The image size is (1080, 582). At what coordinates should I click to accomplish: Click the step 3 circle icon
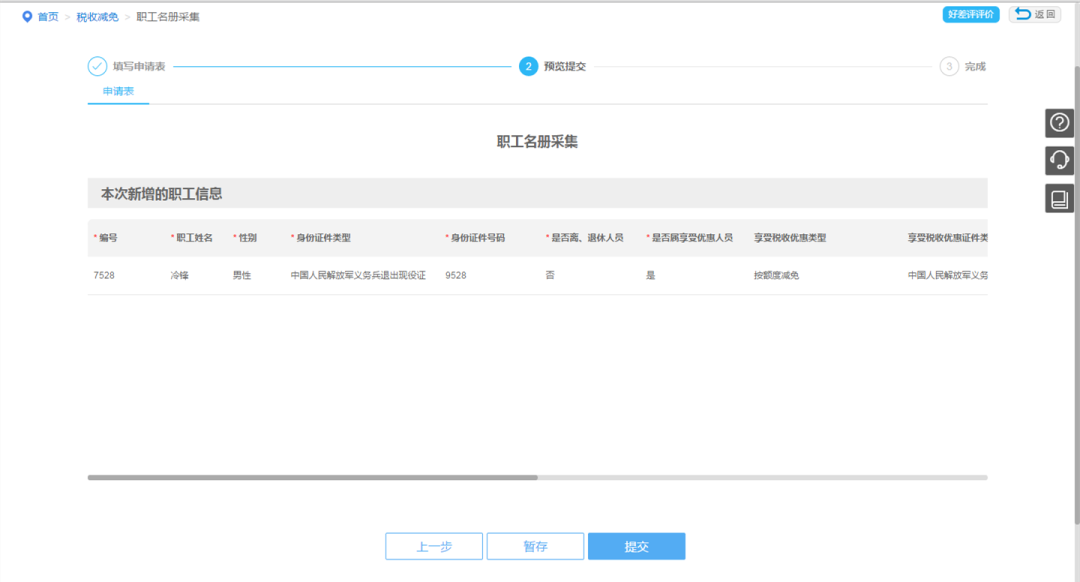pos(949,66)
